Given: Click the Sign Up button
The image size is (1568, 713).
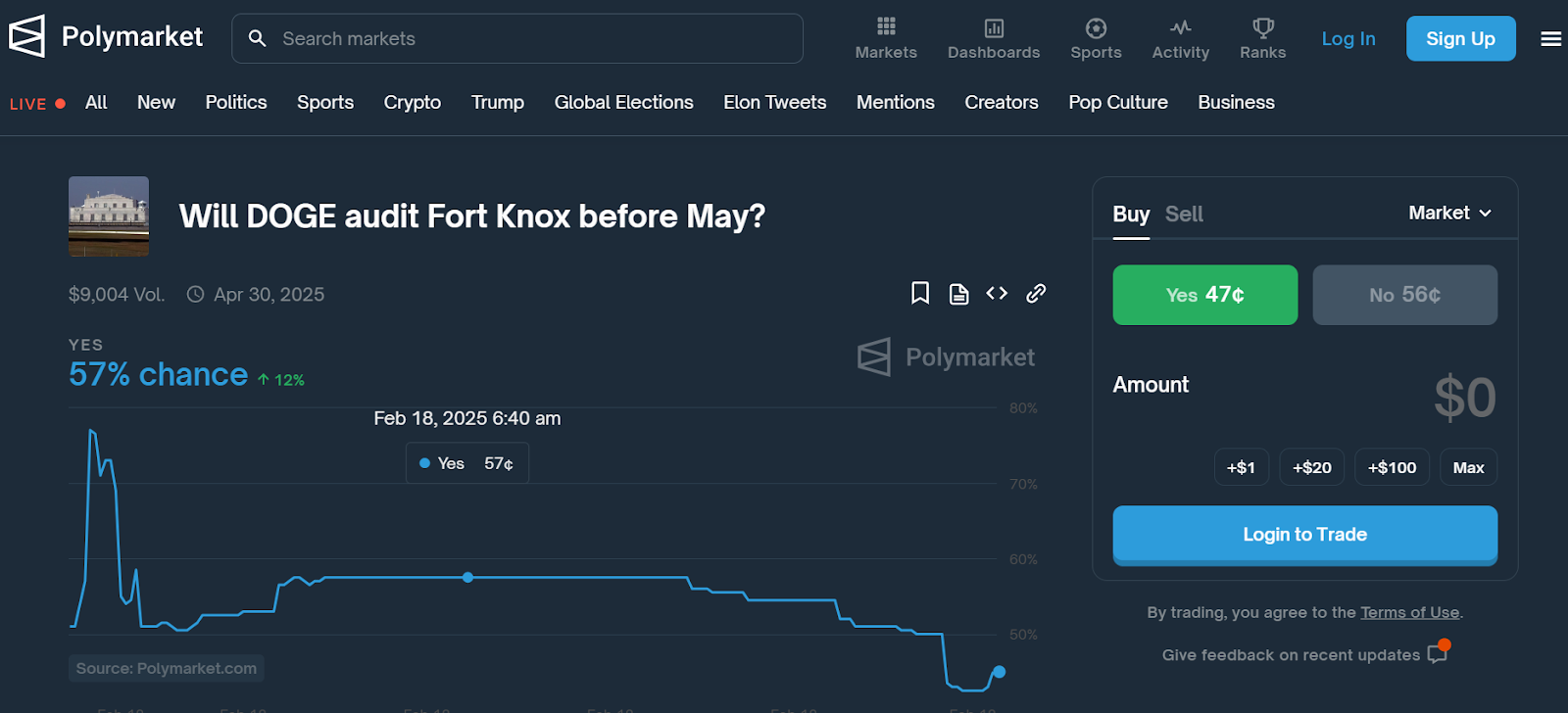Looking at the screenshot, I should click(1460, 38).
